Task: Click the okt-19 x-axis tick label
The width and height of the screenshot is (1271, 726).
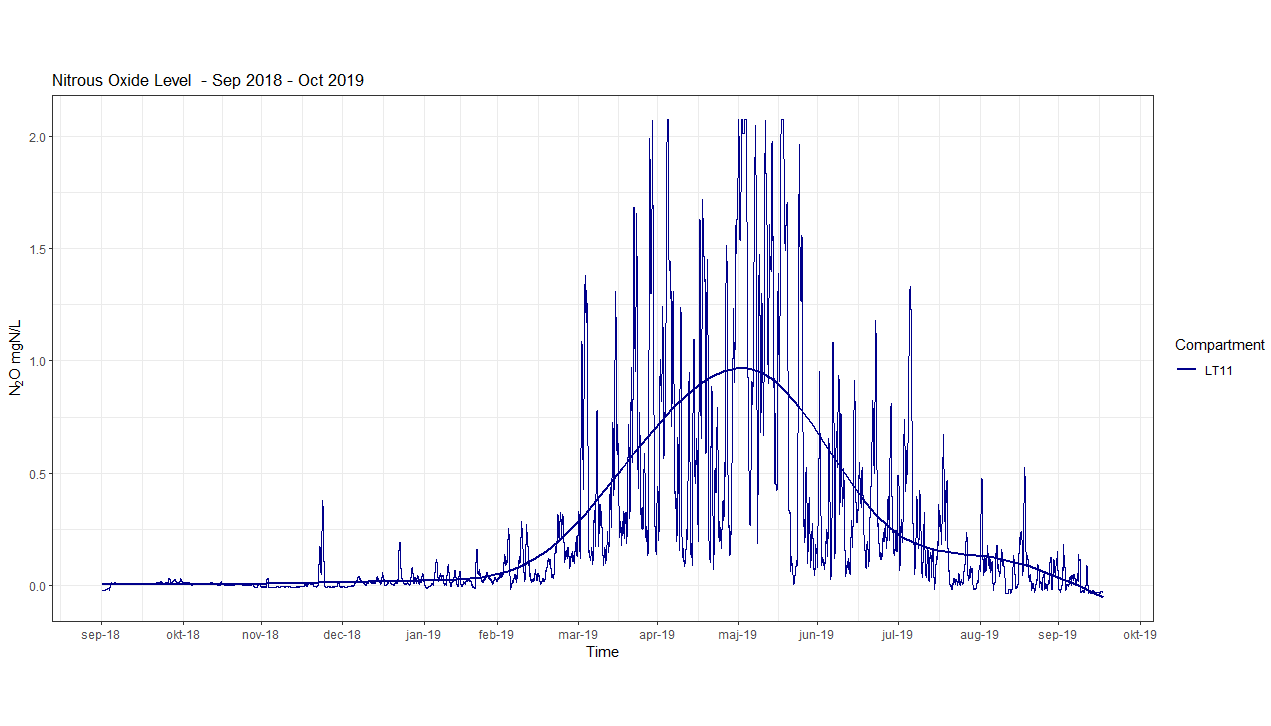Action: tap(1139, 634)
